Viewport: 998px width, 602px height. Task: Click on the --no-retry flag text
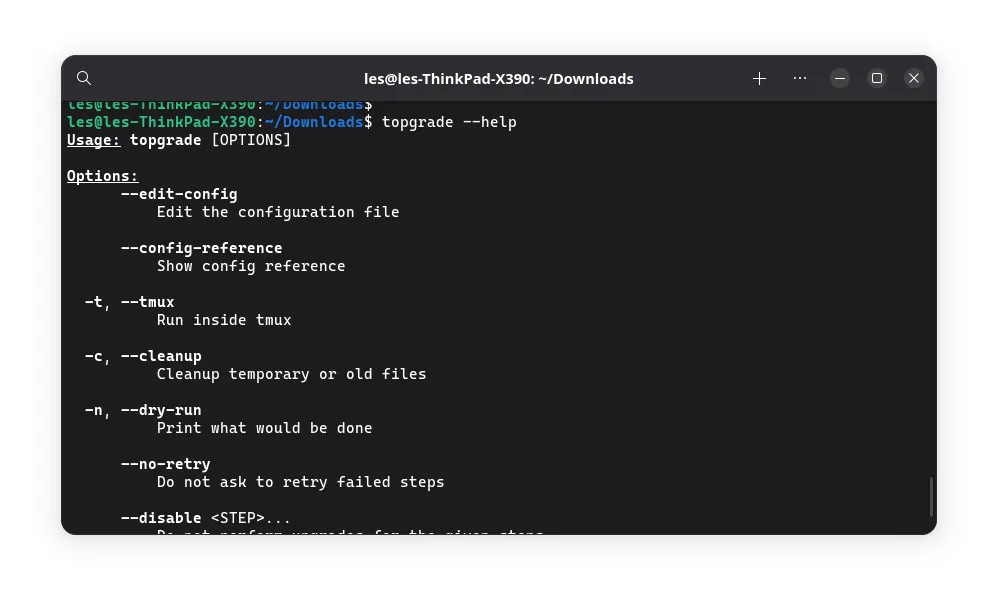coord(165,465)
